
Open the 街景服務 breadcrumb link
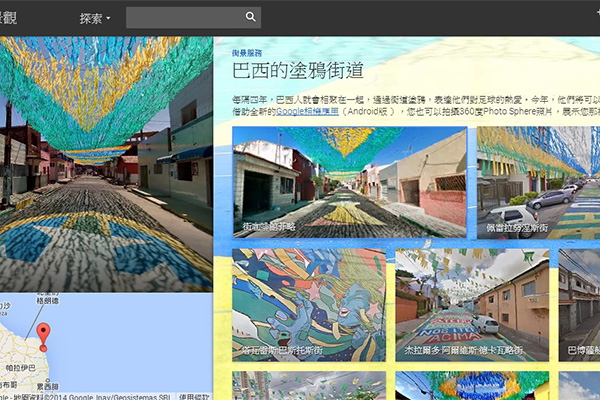coord(247,52)
